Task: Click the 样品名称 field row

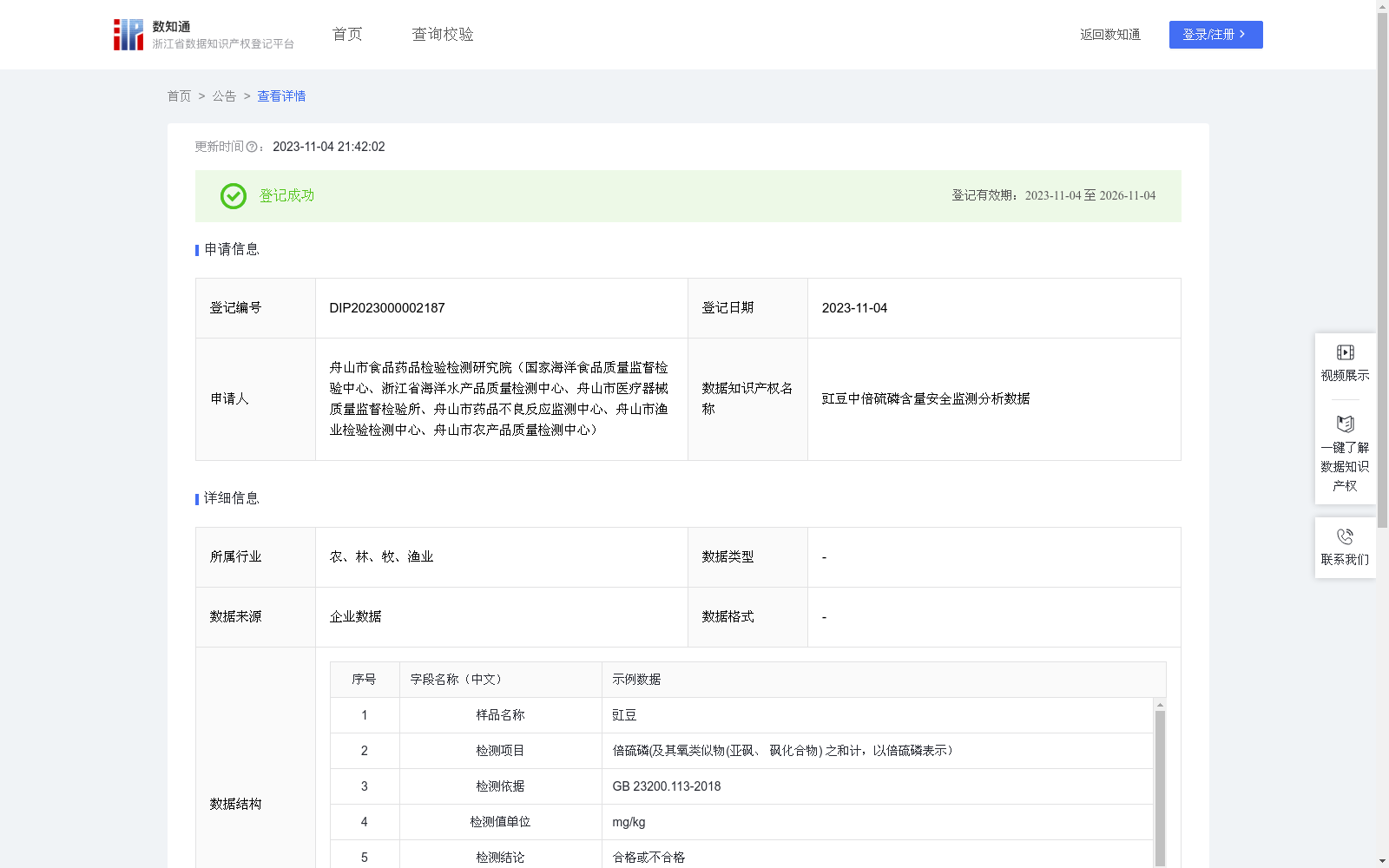Action: pos(741,715)
